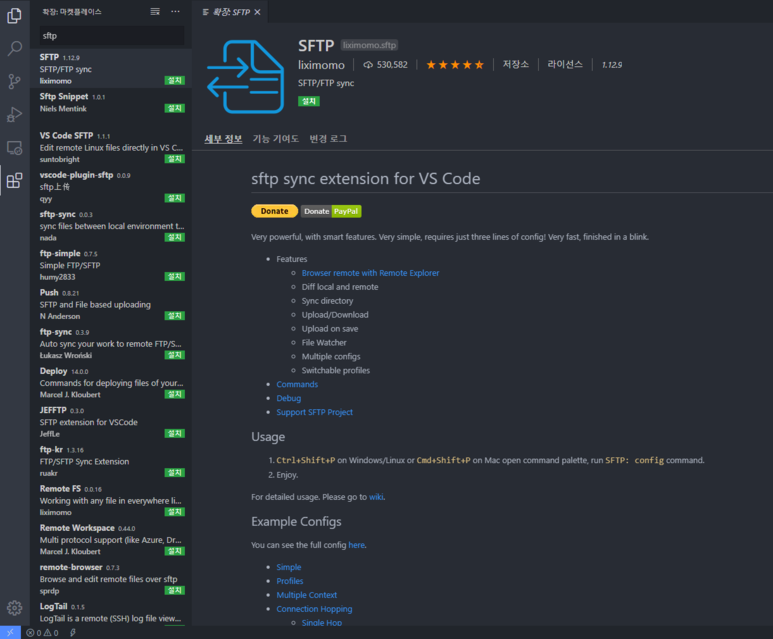
Task: Click the SFTP extension logo image
Action: pos(245,77)
